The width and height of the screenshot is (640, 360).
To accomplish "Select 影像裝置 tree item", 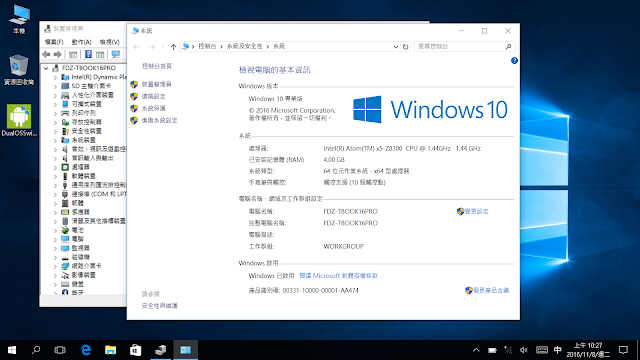I will point(83,275).
